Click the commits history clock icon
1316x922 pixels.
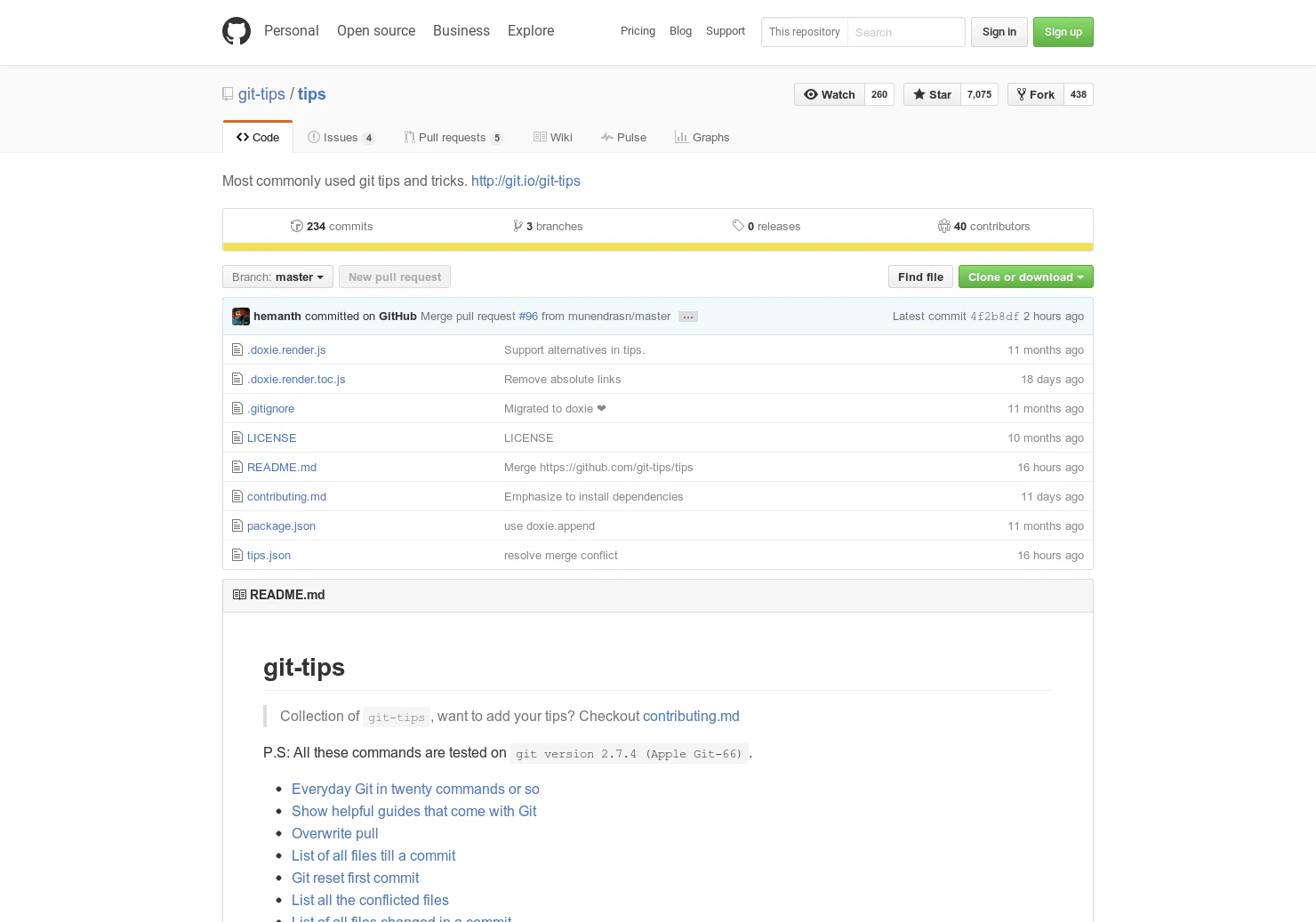click(297, 226)
